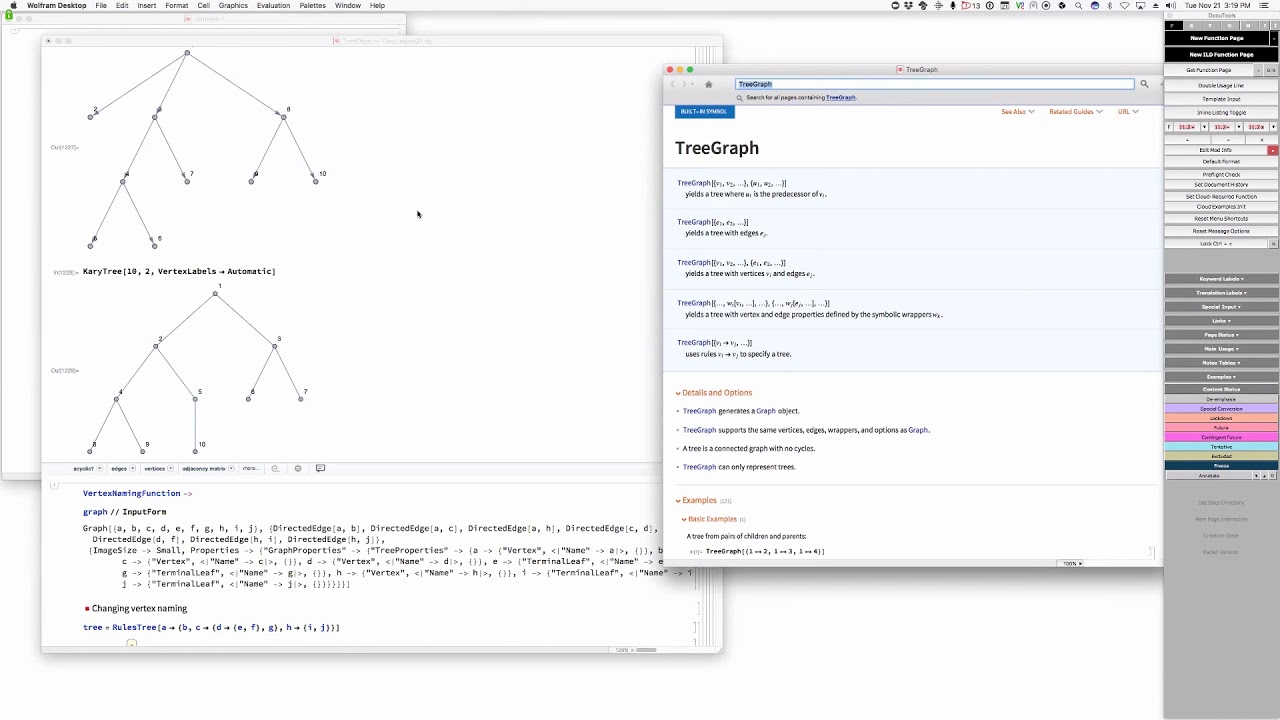Select the Special Conversion purple status swatch

(x=1221, y=409)
